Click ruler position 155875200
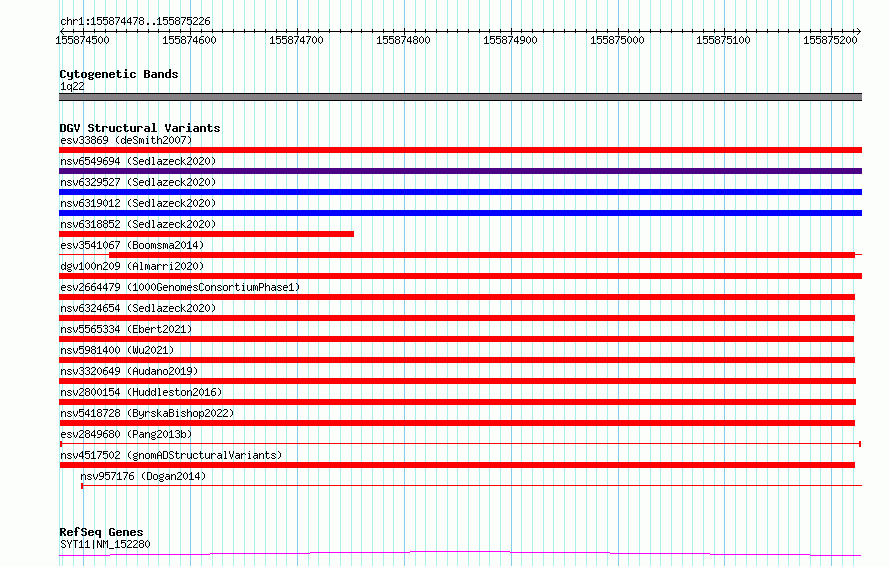Image resolution: width=890 pixels, height=566 pixels. 830,40
